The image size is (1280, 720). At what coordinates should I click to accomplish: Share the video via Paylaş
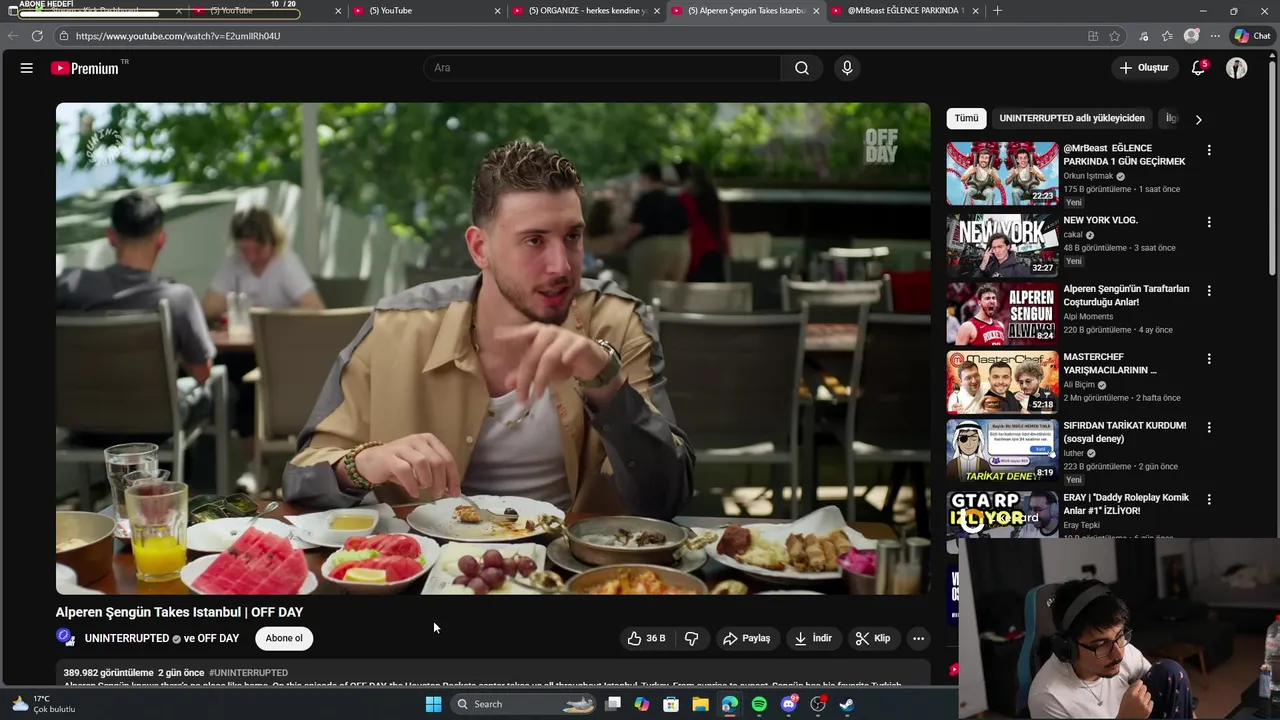pos(747,638)
